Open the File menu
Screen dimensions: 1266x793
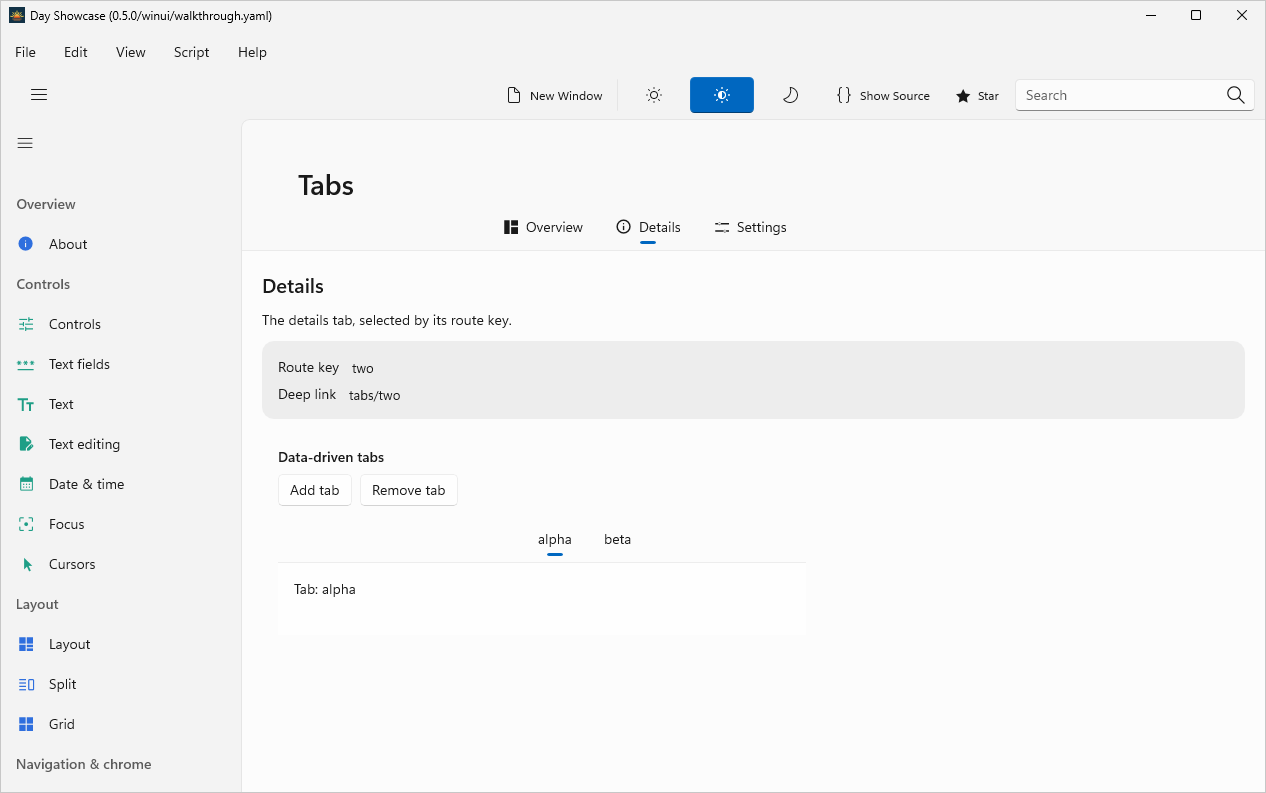[25, 52]
